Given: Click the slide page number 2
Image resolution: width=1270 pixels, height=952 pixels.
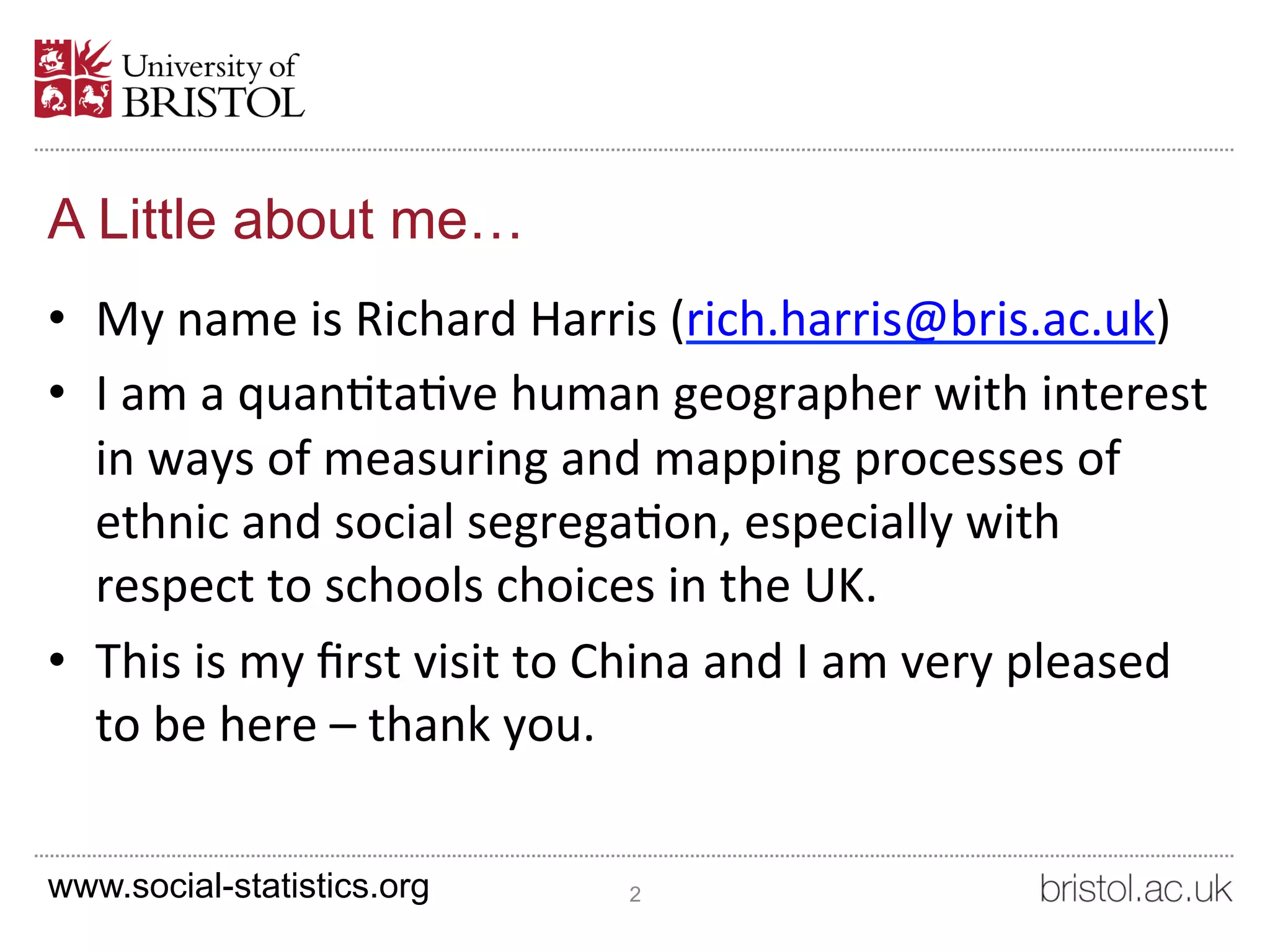Looking at the screenshot, I should (634, 894).
